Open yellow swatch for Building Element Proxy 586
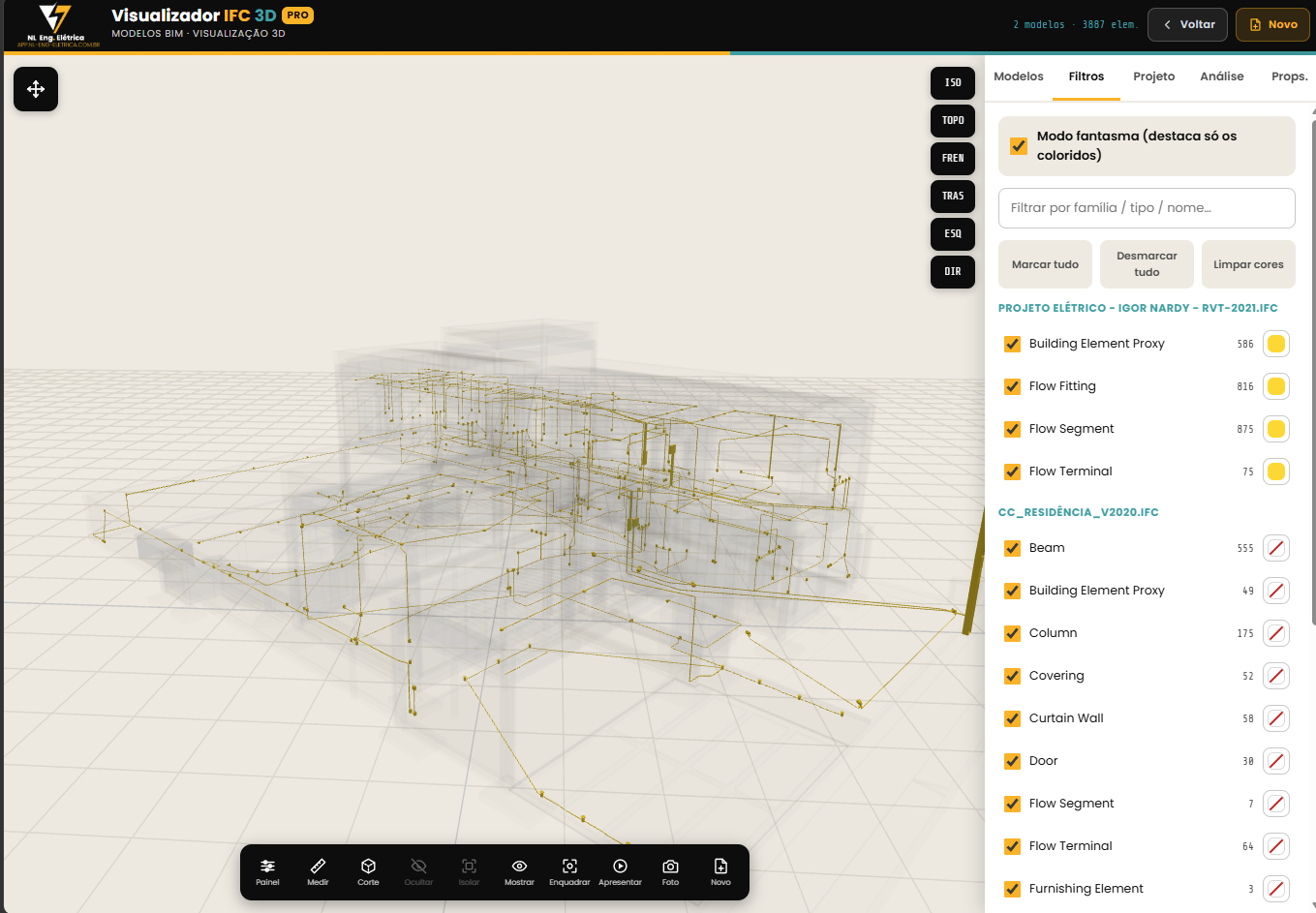1316x913 pixels. click(1276, 344)
